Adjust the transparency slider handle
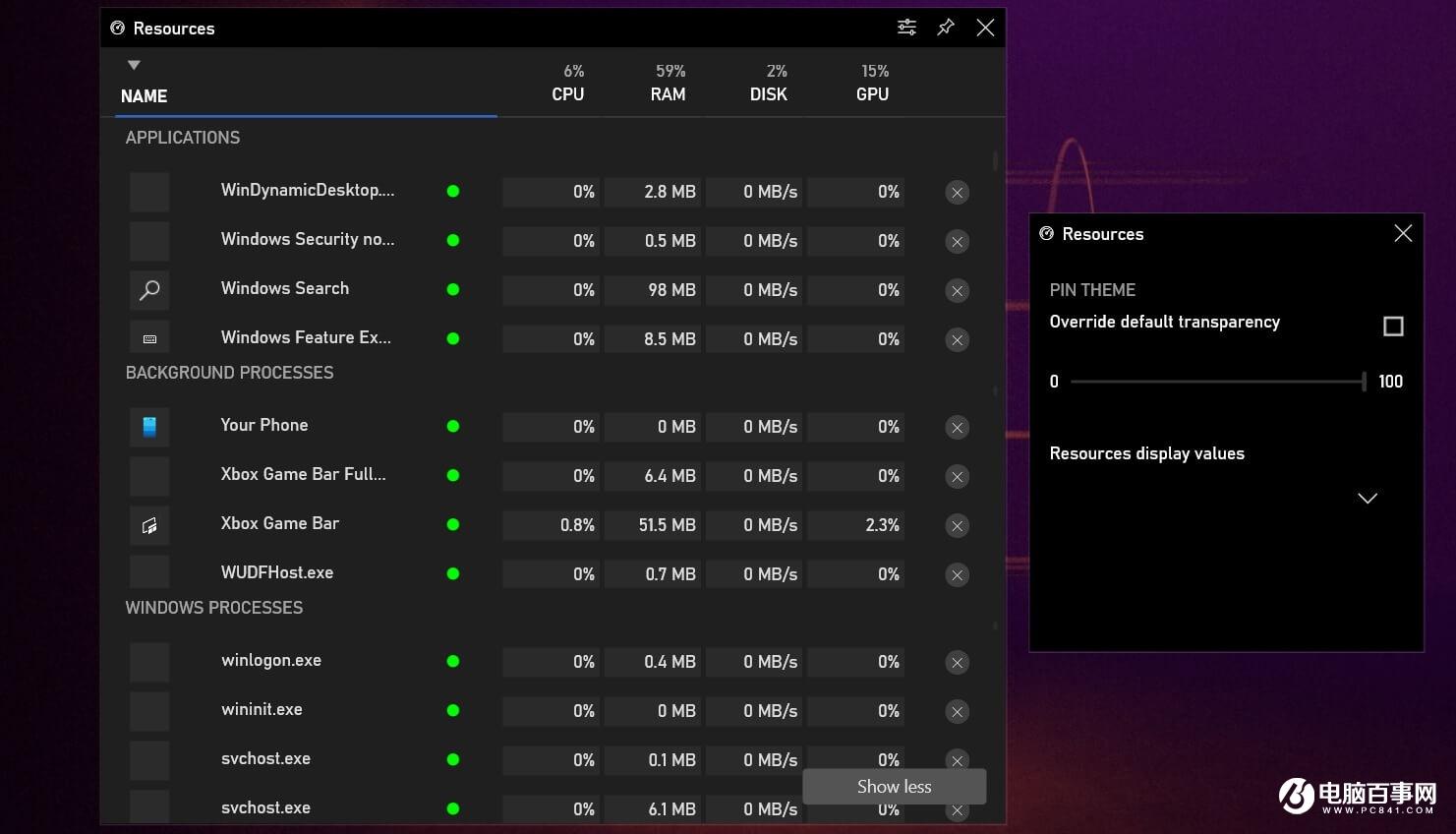This screenshot has width=1456, height=834. coord(1364,381)
